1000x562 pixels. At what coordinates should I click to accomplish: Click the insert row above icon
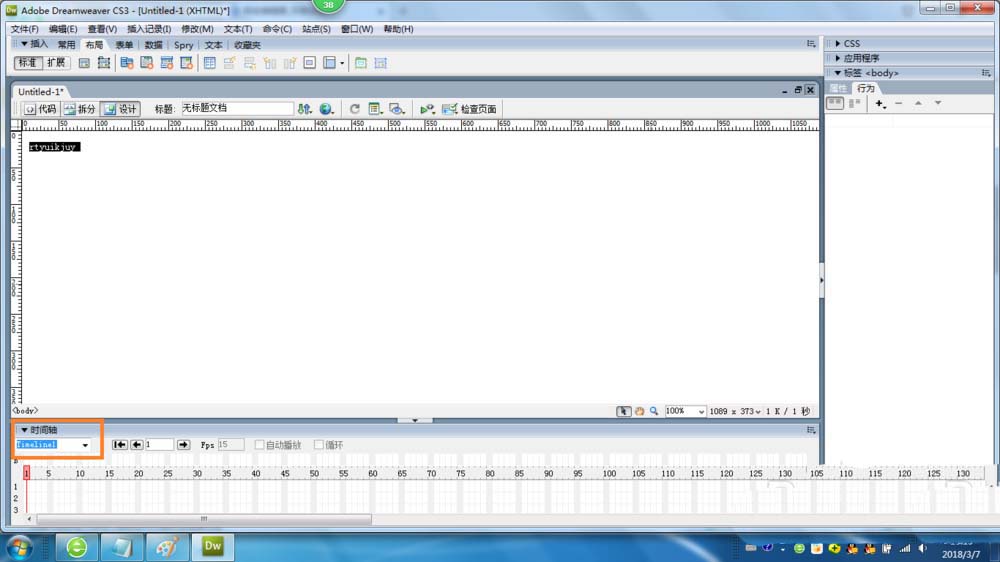pyautogui.click(x=230, y=63)
